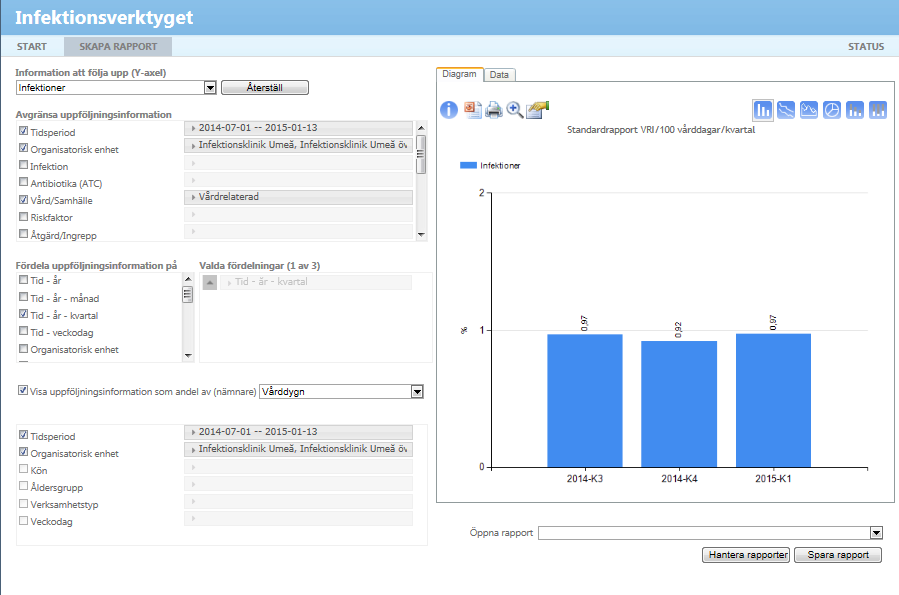Click the 2014-K3 bar in chart
Viewport: 899px width, 595px height.
585,401
